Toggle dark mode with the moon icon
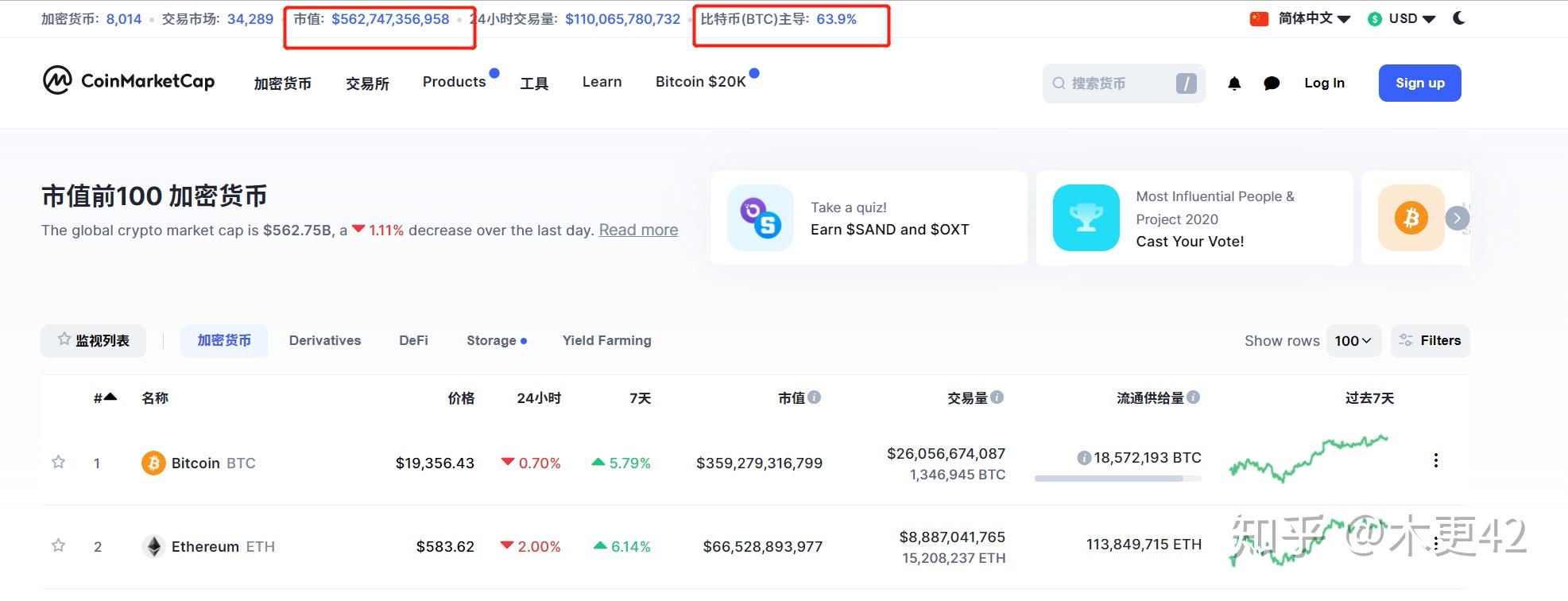The height and width of the screenshot is (601, 1568). point(1459,18)
